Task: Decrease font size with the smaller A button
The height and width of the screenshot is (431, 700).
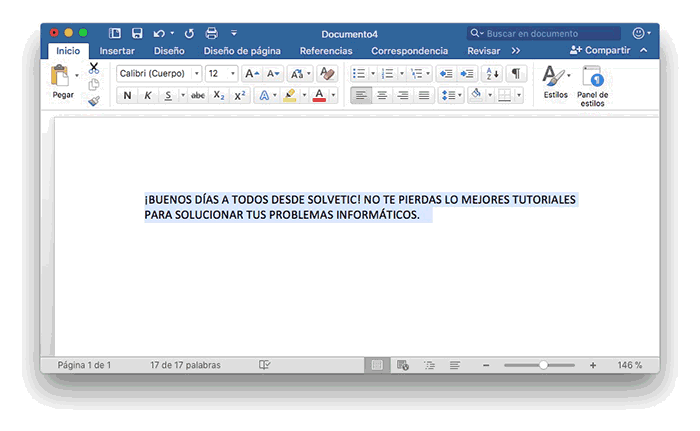Action: [273, 74]
